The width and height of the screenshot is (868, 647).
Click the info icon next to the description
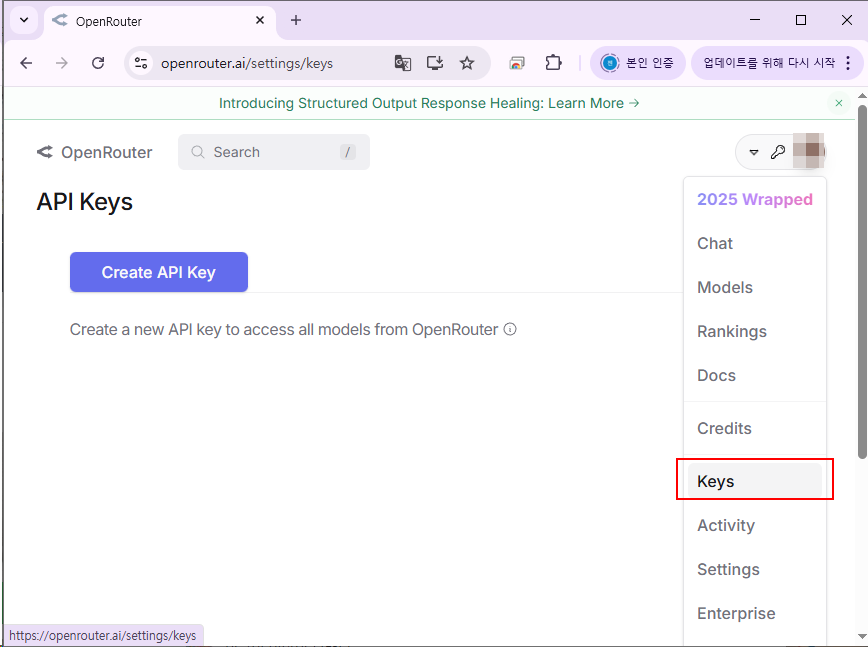tap(510, 329)
